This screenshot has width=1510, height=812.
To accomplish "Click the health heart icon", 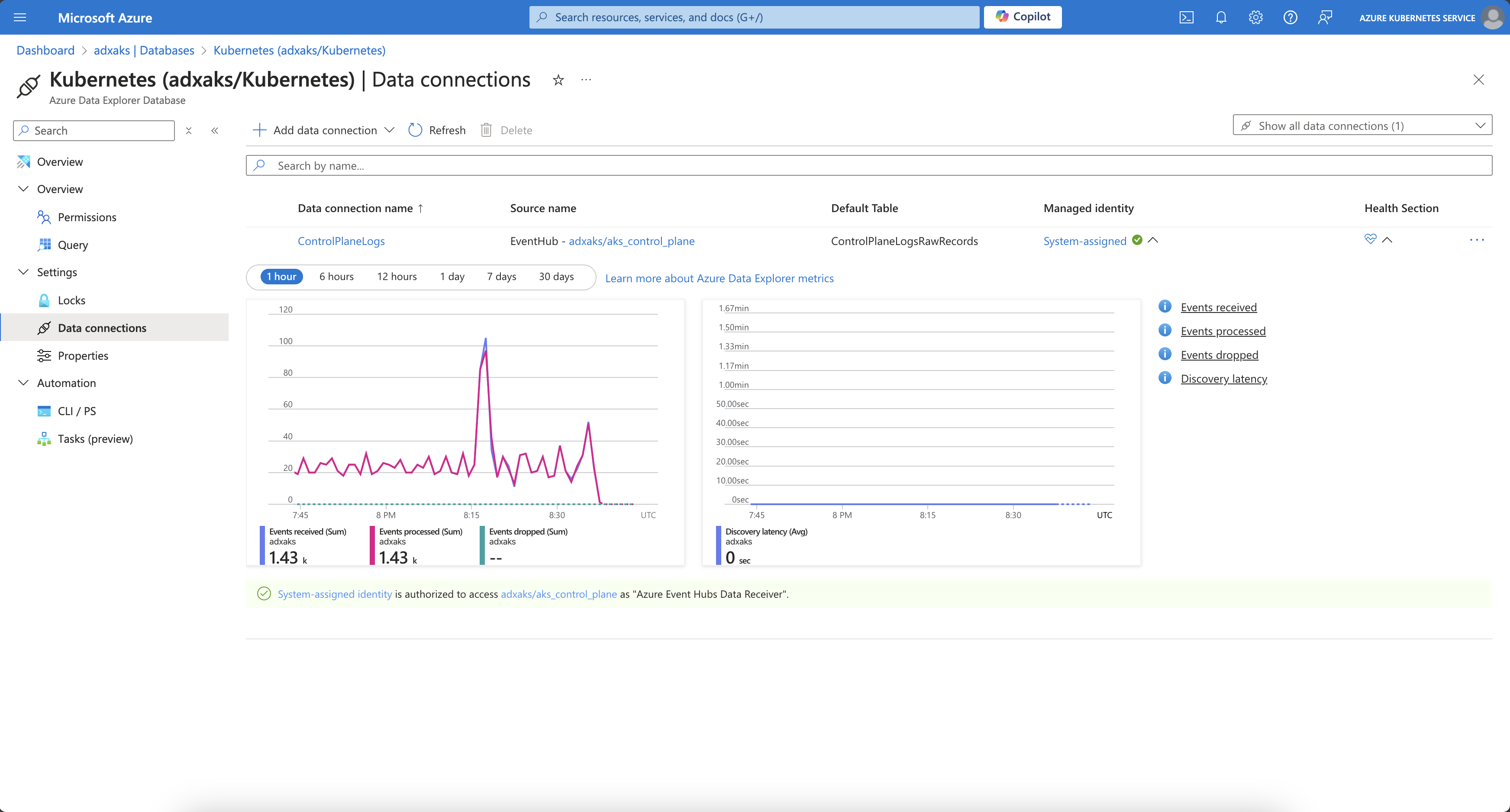I will click(x=1370, y=239).
